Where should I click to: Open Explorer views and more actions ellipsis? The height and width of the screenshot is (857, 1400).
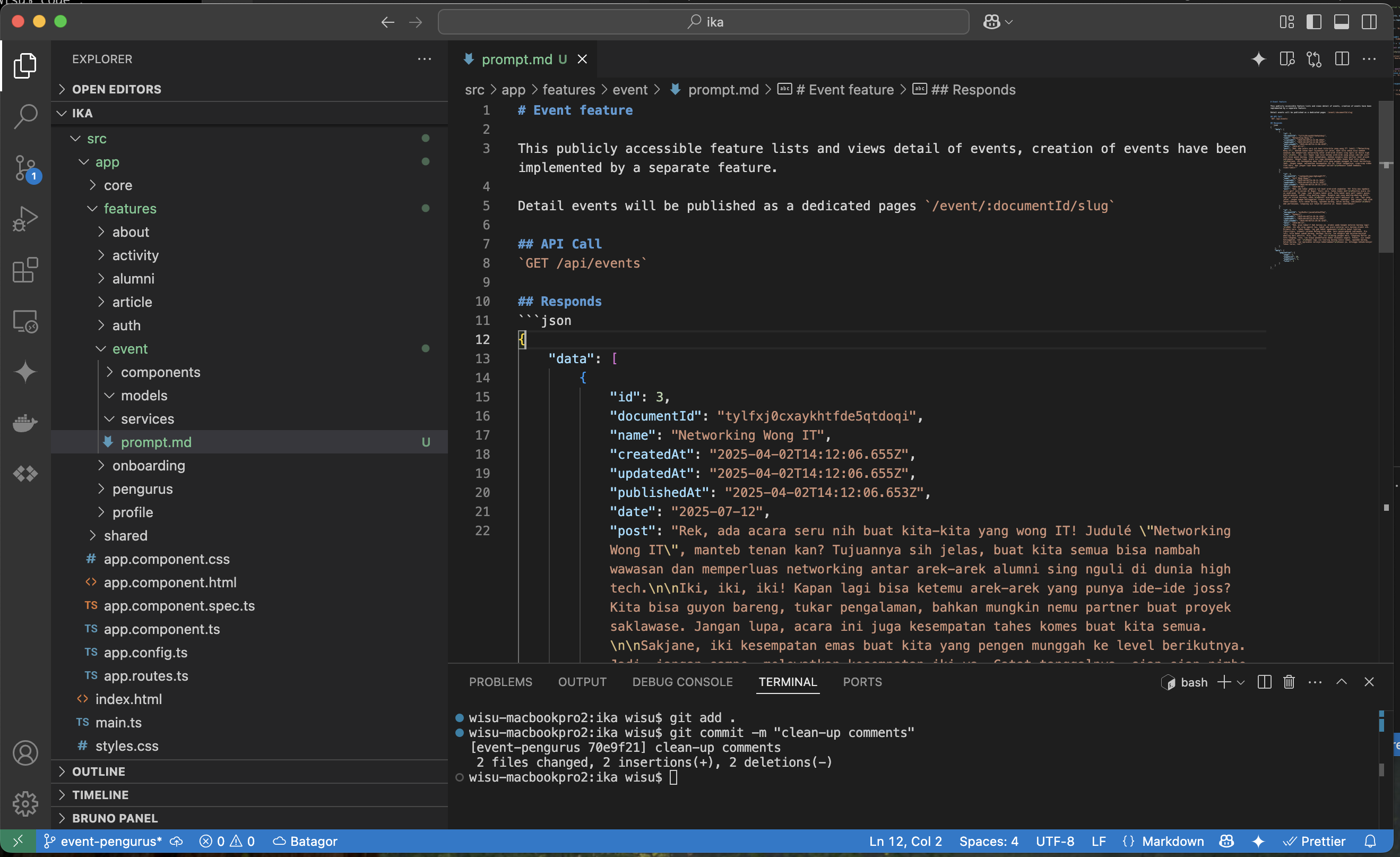[425, 59]
